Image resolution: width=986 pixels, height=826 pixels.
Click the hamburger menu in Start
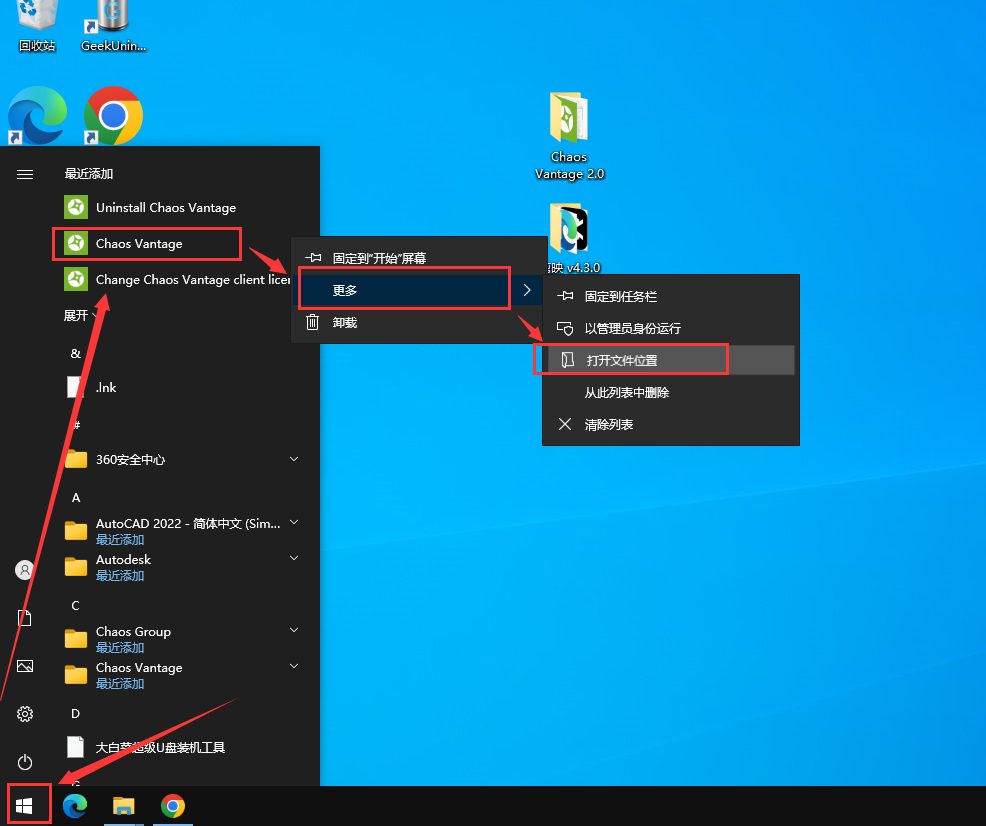pos(25,174)
